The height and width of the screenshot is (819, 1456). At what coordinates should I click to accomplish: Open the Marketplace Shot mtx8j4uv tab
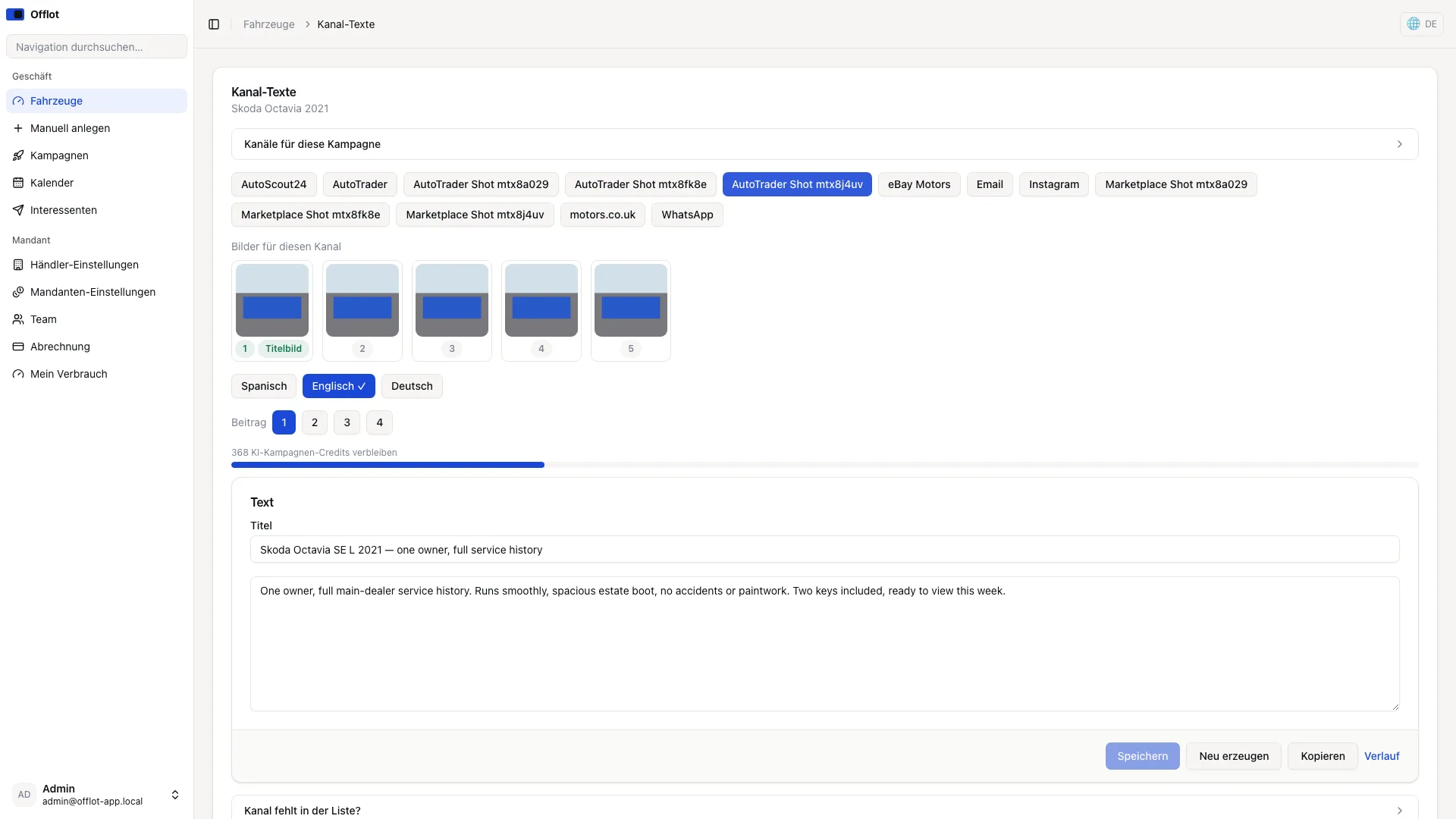pos(475,215)
